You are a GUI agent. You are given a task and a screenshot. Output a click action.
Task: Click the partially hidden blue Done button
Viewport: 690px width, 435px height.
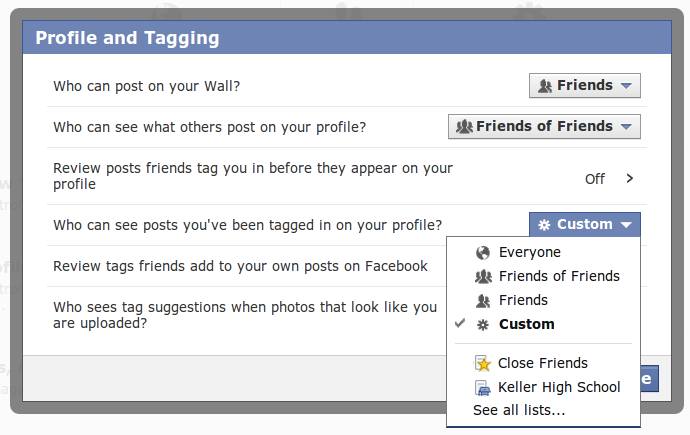[x=650, y=379]
